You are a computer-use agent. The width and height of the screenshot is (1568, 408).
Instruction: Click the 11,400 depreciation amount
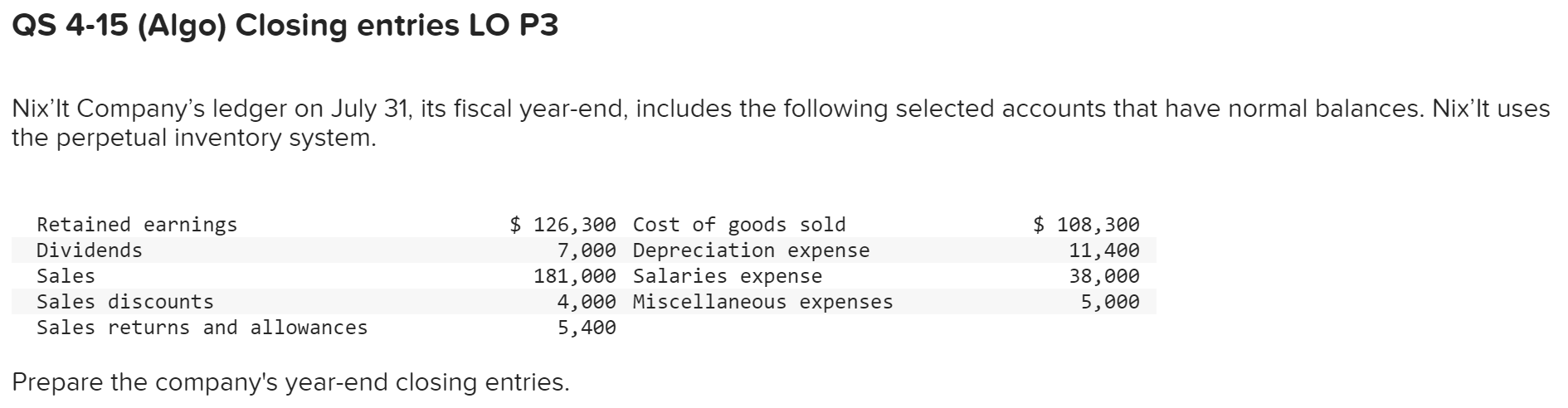[x=1104, y=250]
